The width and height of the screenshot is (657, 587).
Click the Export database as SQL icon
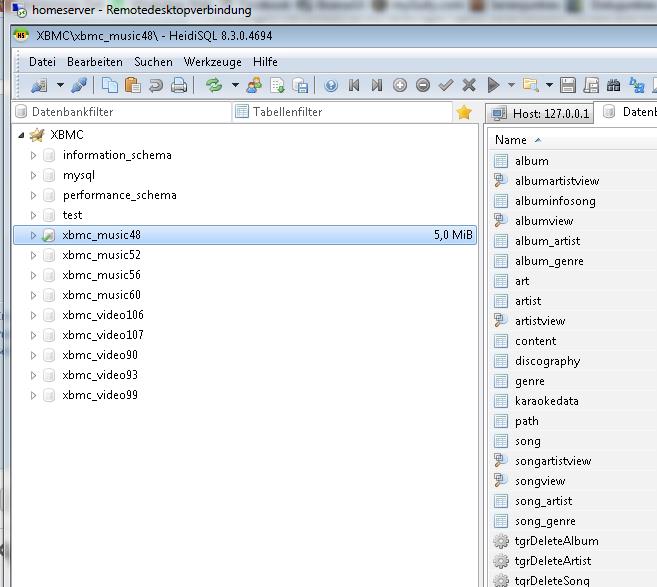[x=277, y=85]
